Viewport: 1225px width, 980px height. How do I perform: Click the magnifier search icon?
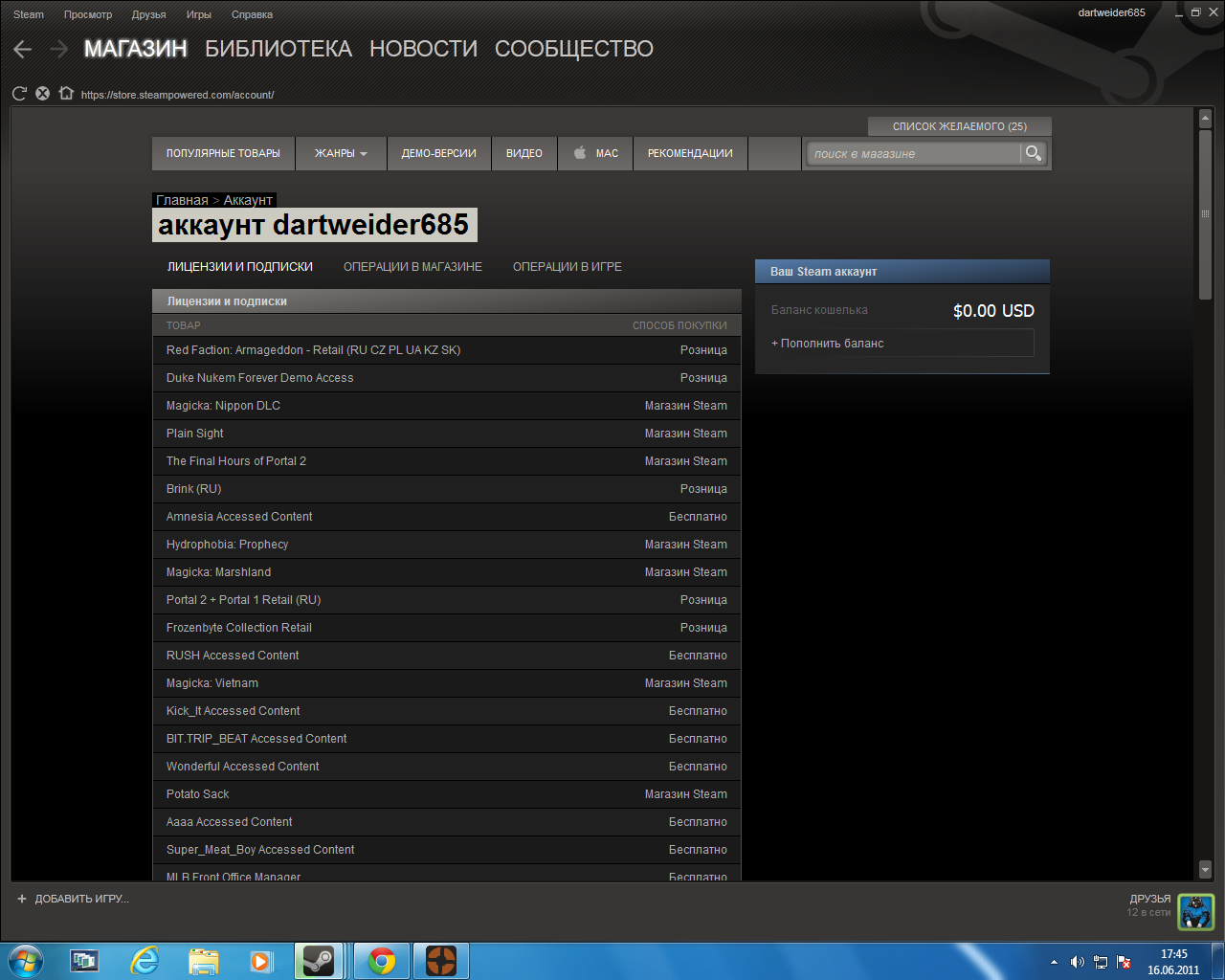coord(1033,153)
